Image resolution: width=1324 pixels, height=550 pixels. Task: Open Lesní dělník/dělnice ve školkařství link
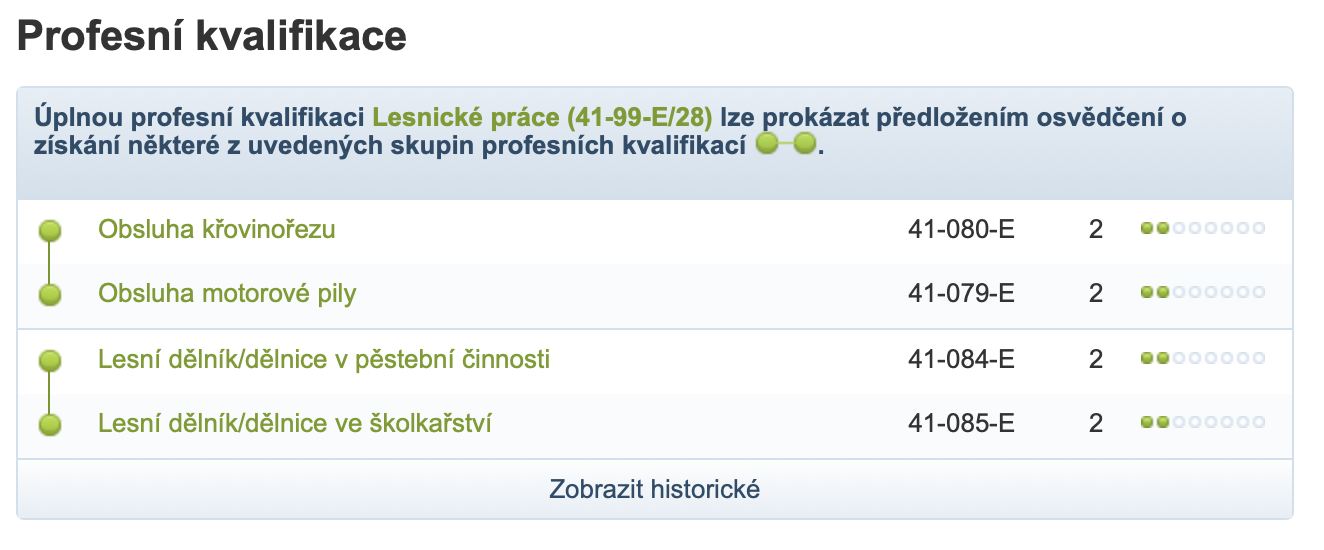point(294,424)
